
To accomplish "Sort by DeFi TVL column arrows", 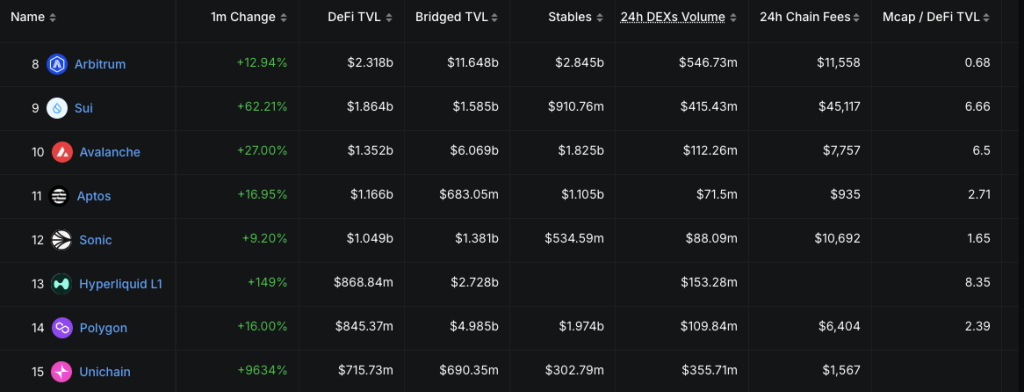I will 389,18.
